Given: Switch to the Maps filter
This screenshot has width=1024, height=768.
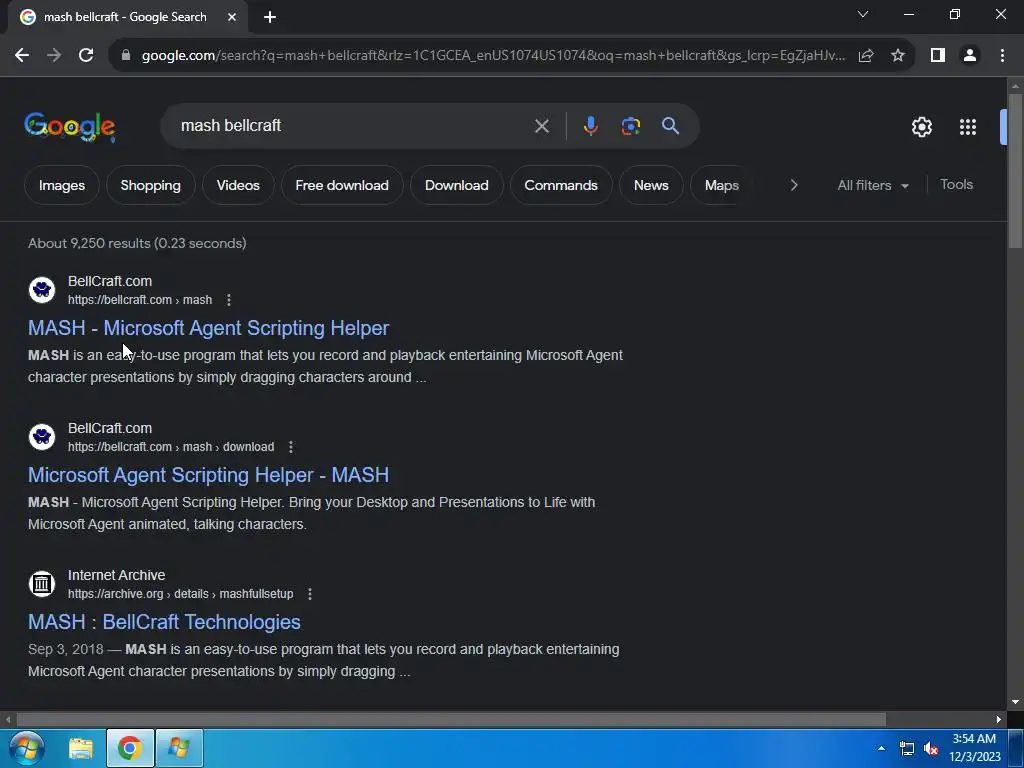Looking at the screenshot, I should pos(721,185).
